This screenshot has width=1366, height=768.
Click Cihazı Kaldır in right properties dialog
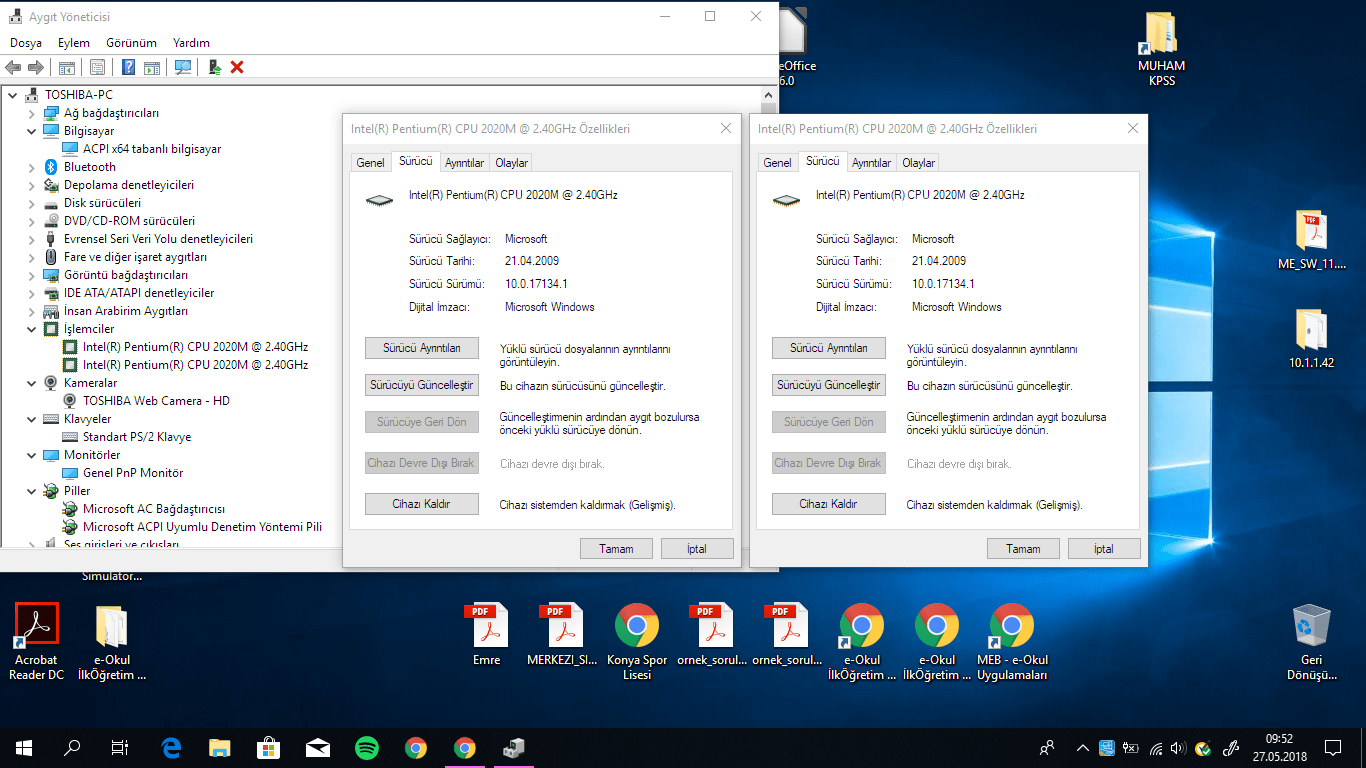click(829, 504)
